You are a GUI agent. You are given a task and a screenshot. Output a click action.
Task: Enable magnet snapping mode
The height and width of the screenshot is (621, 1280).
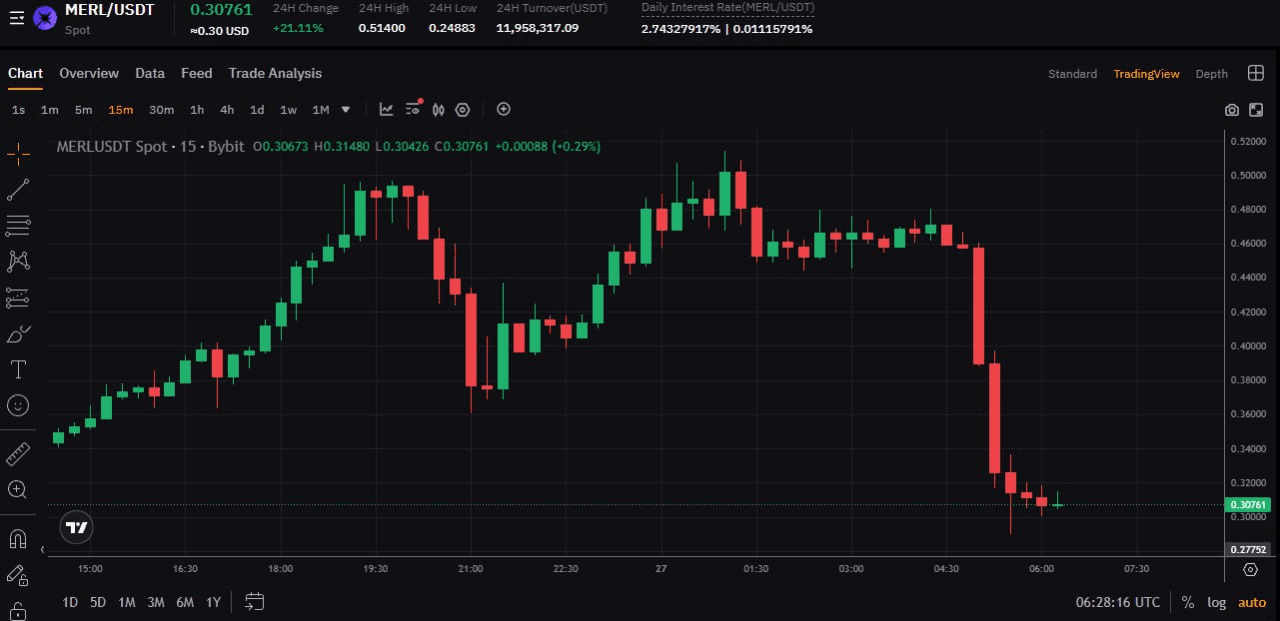[17, 538]
